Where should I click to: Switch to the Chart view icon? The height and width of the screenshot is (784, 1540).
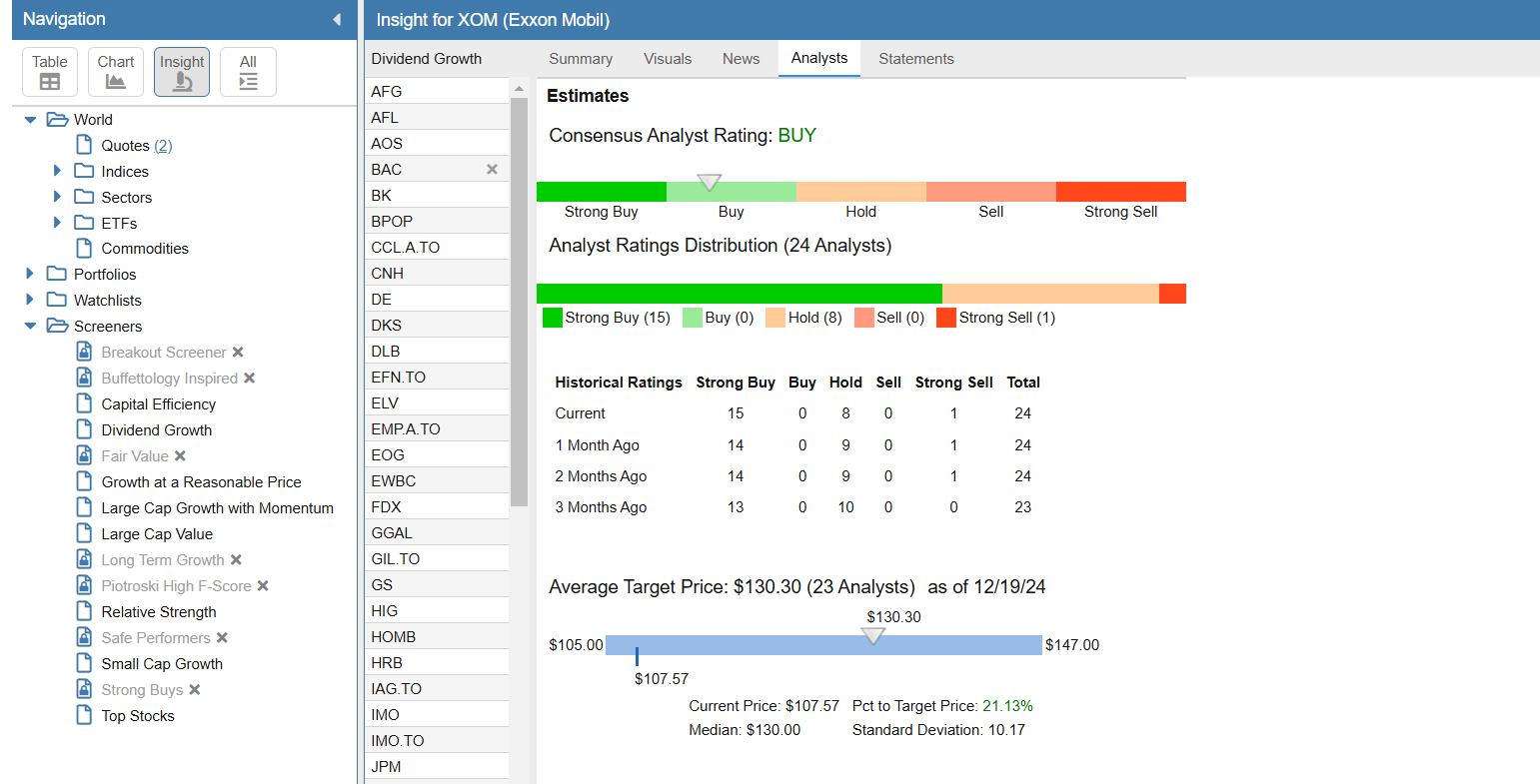tap(116, 72)
